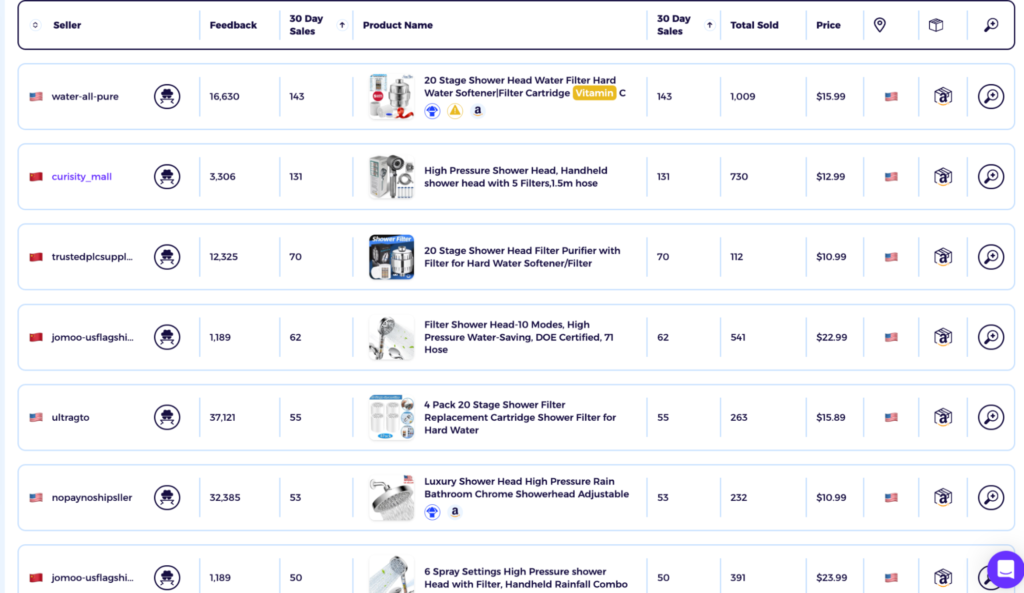This screenshot has width=1024, height=593.
Task: Click magnifier search icon in $22.99 row
Action: point(991,337)
